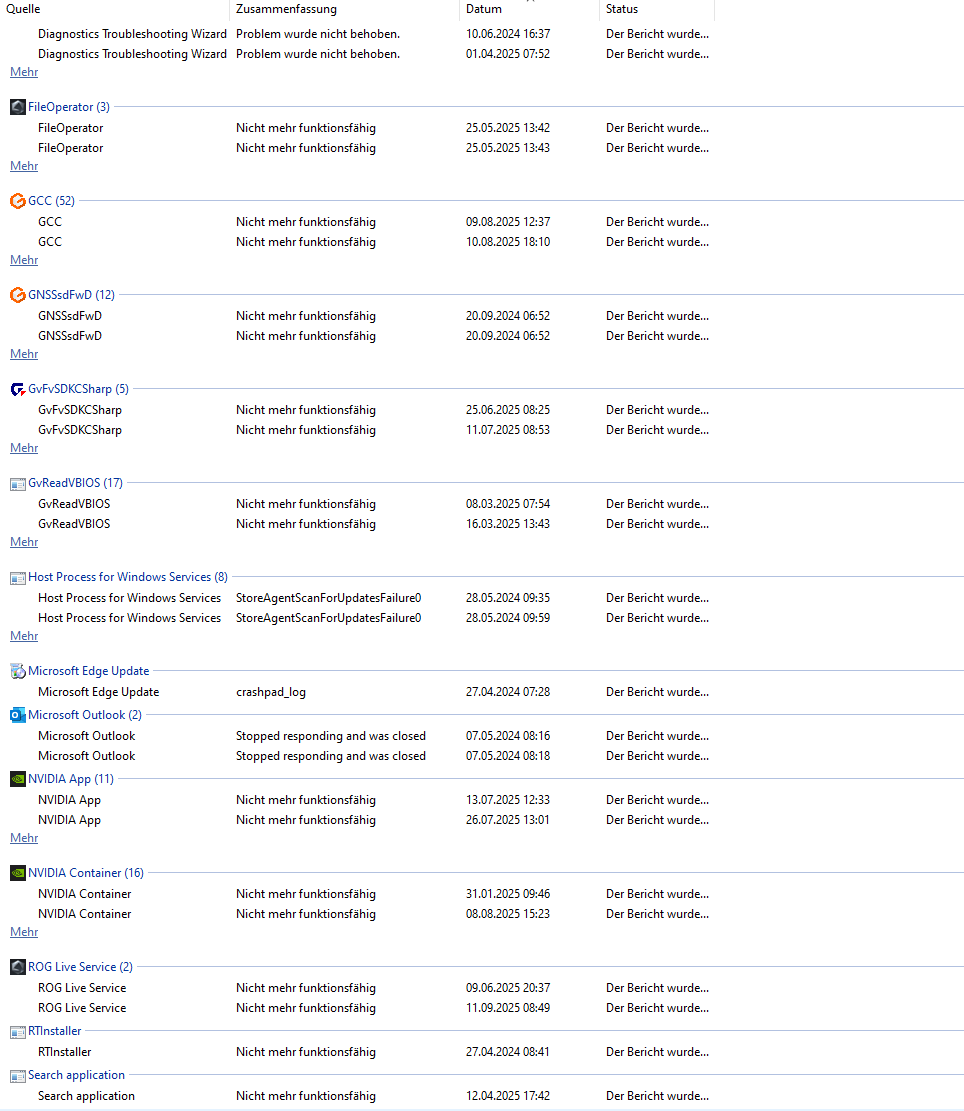Screen dimensions: 964x1111
Task: Click the GvReadVBIOS group icon
Action: click(x=18, y=484)
